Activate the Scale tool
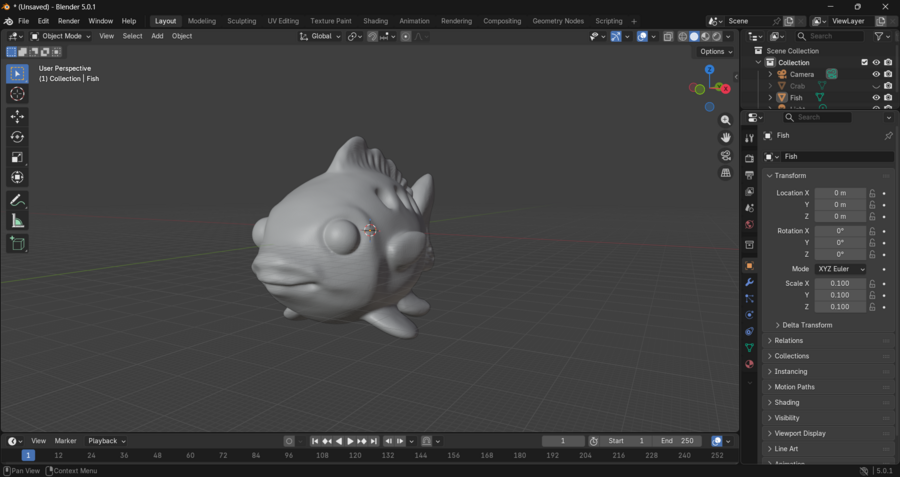 [17, 157]
